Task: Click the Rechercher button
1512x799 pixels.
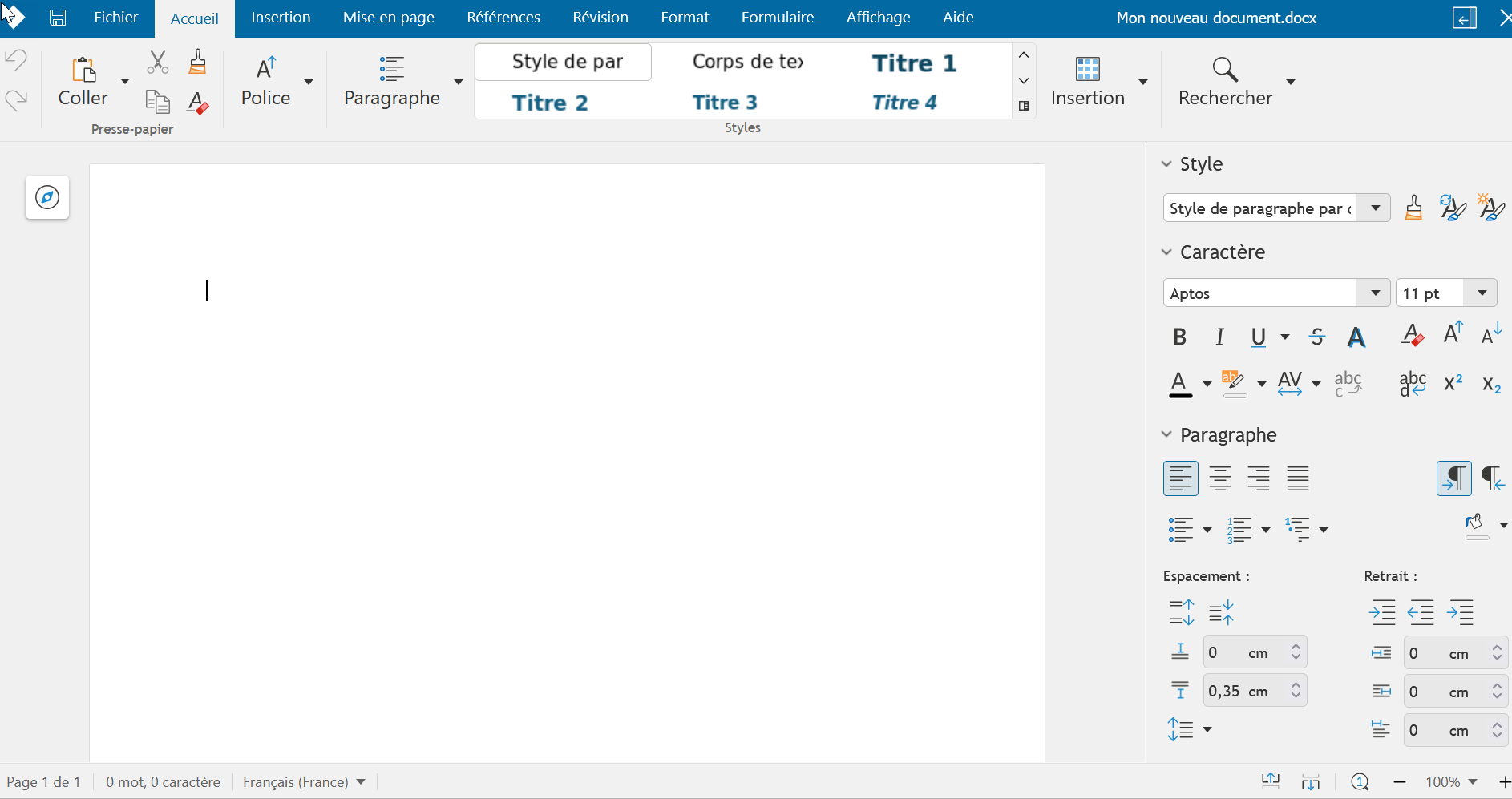Action: pyautogui.click(x=1225, y=81)
